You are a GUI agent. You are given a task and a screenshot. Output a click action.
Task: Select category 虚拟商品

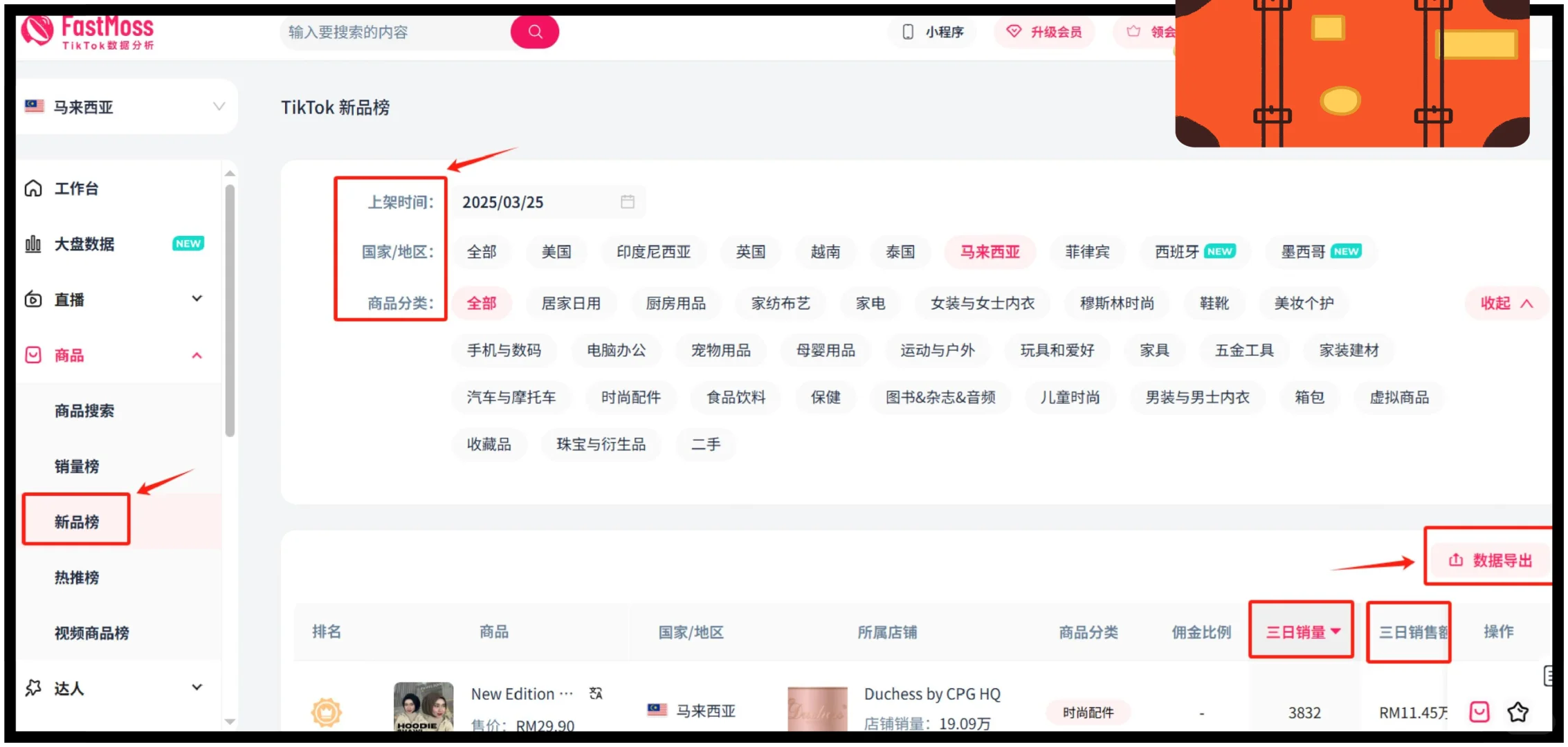[x=1399, y=397]
